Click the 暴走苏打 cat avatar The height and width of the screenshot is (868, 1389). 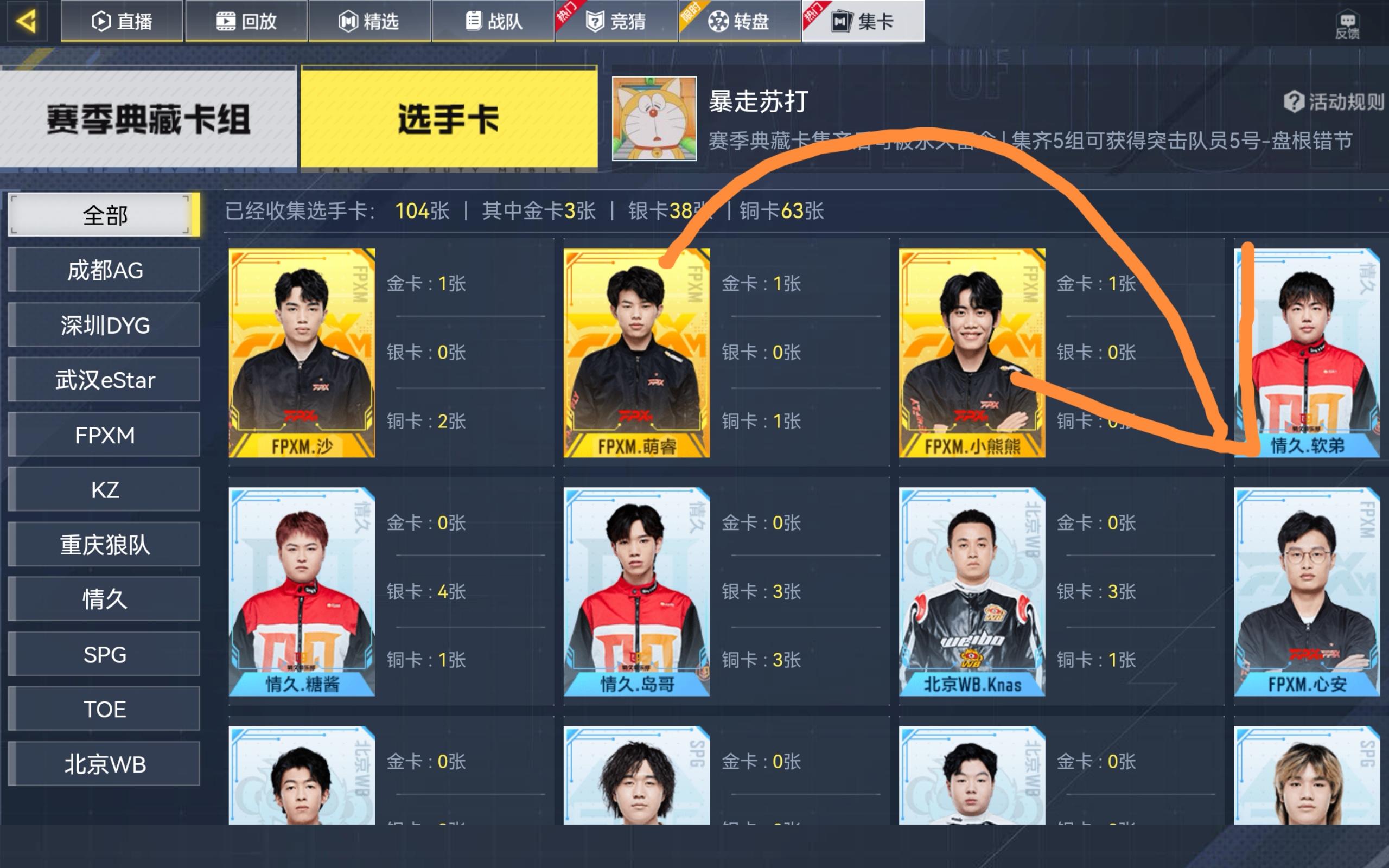[654, 119]
